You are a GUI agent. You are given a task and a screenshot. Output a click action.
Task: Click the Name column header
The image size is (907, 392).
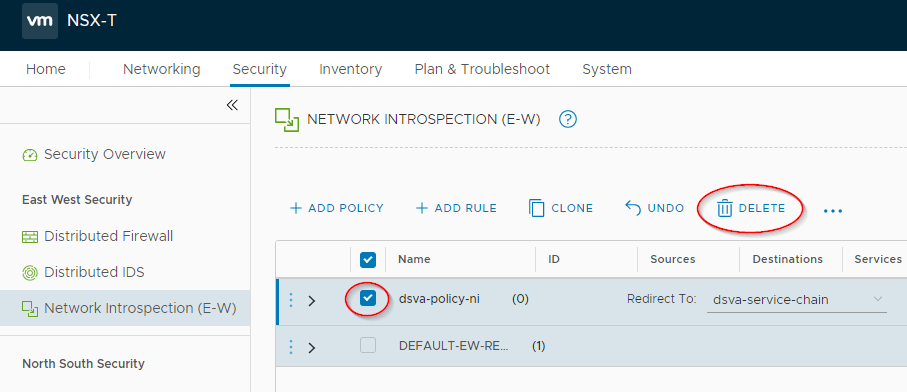[414, 259]
